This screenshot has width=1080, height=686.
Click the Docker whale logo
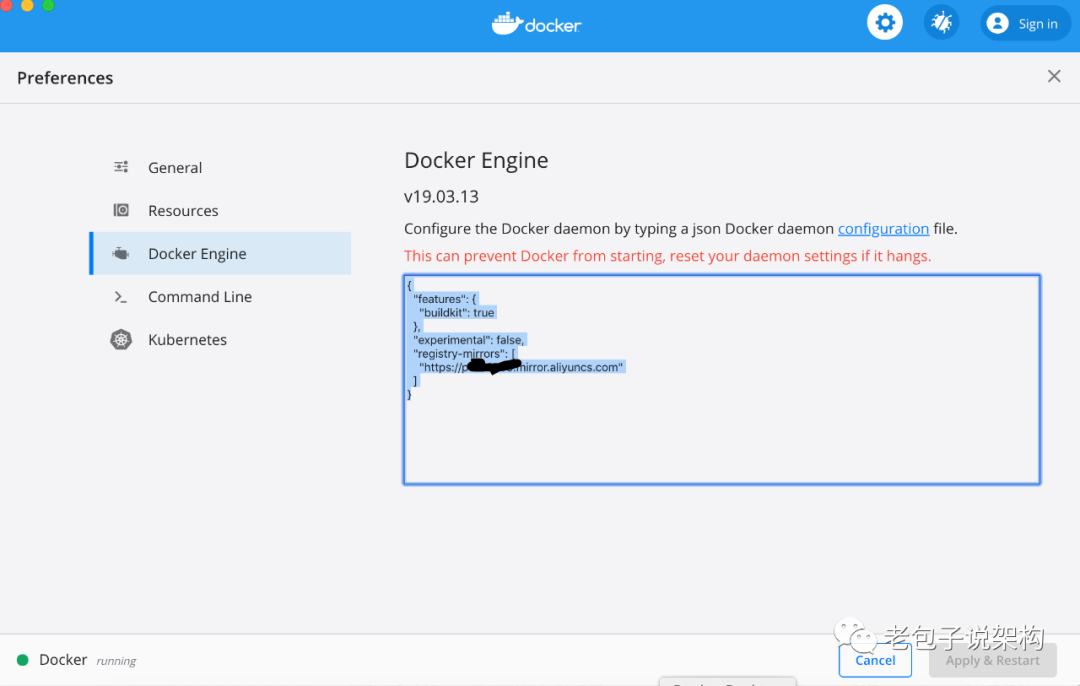click(537, 24)
